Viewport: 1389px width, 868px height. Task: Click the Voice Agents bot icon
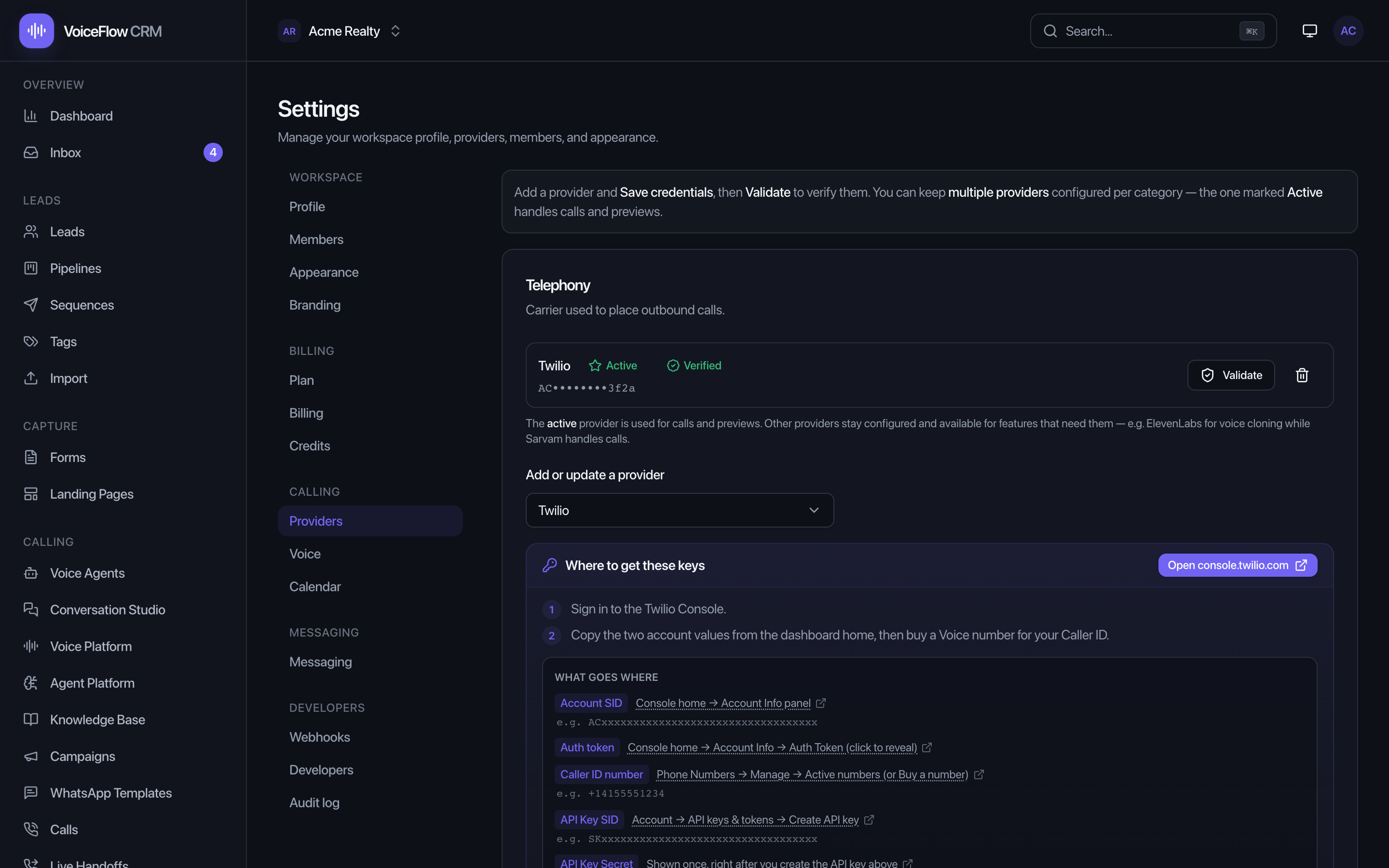click(31, 573)
